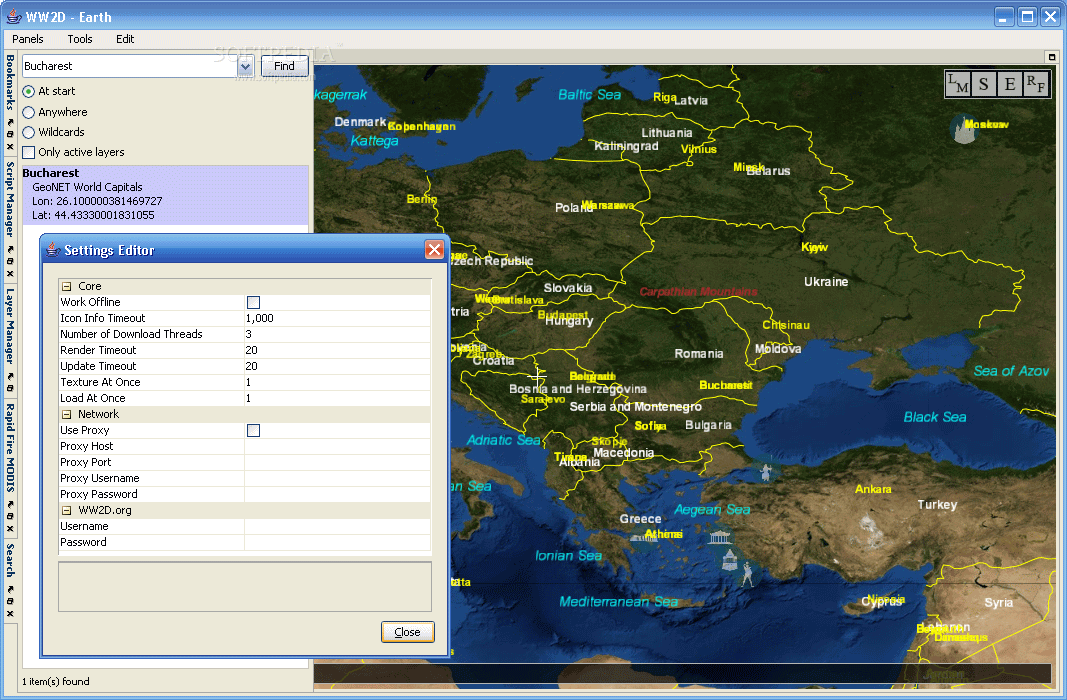Screen dimensions: 1067x700
Task: Close the Bookmarks side panel tab
Action: (10, 146)
